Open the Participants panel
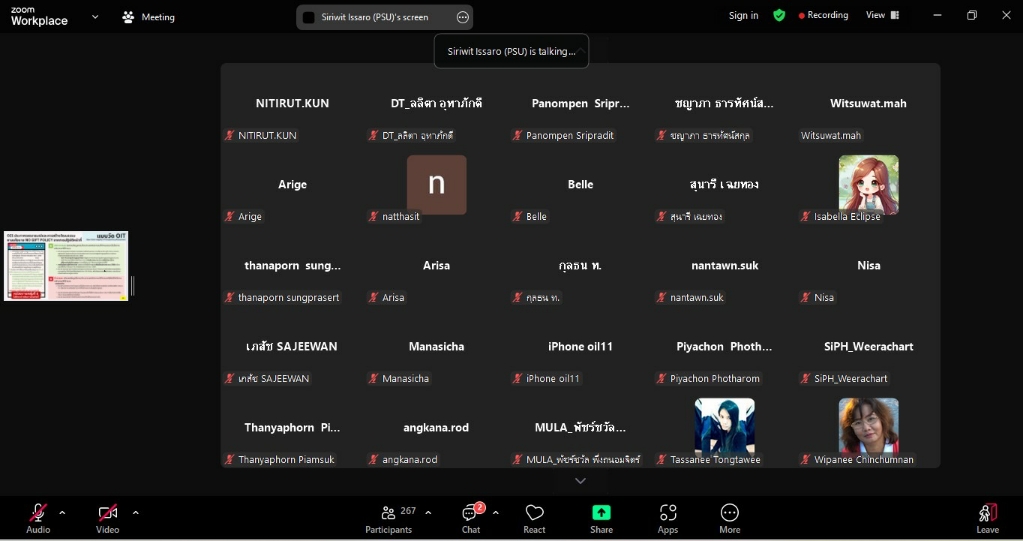Viewport: 1023px width, 541px height. coord(389,517)
